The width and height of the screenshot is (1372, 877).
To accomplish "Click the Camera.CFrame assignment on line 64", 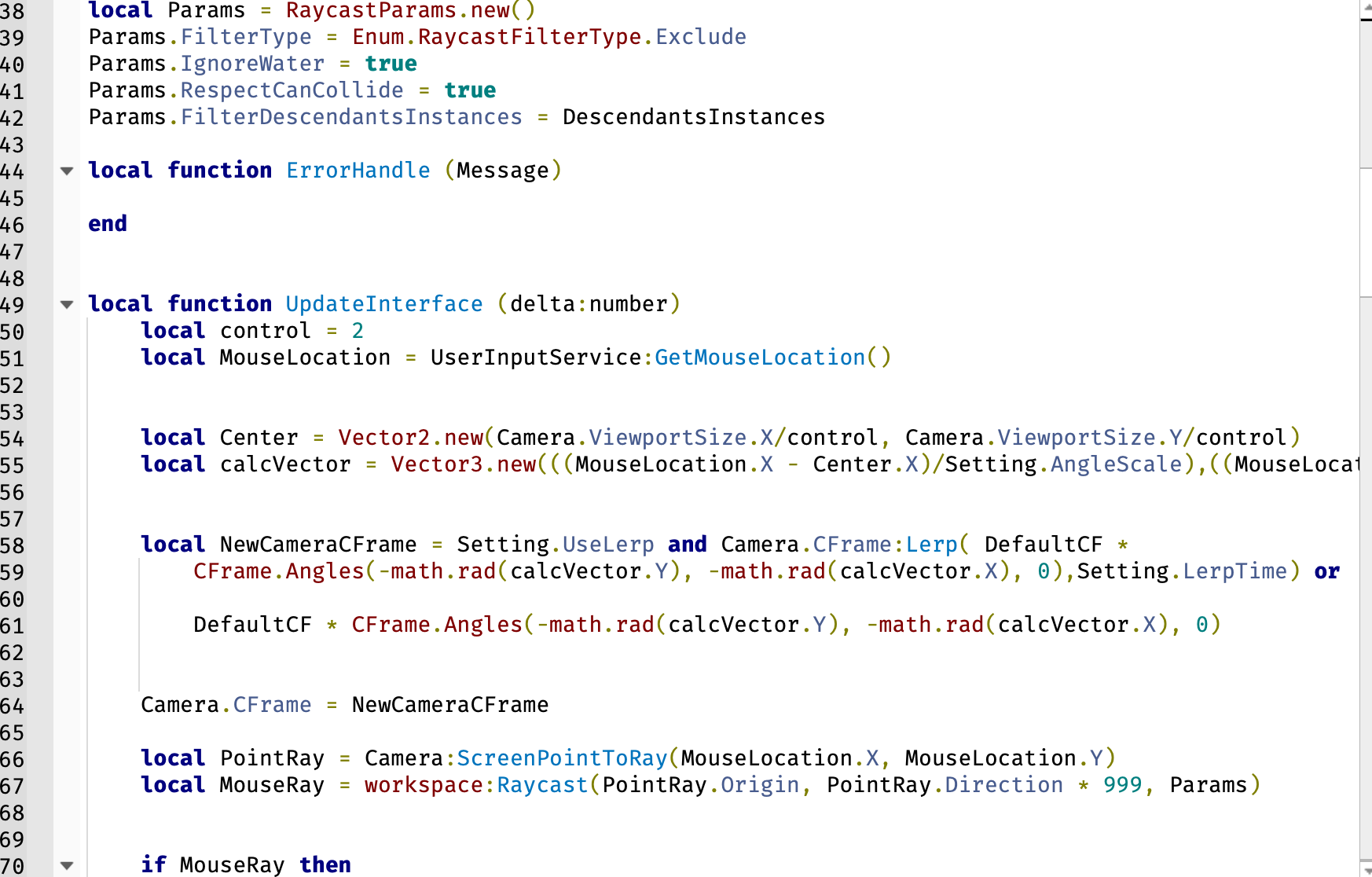I will (228, 705).
